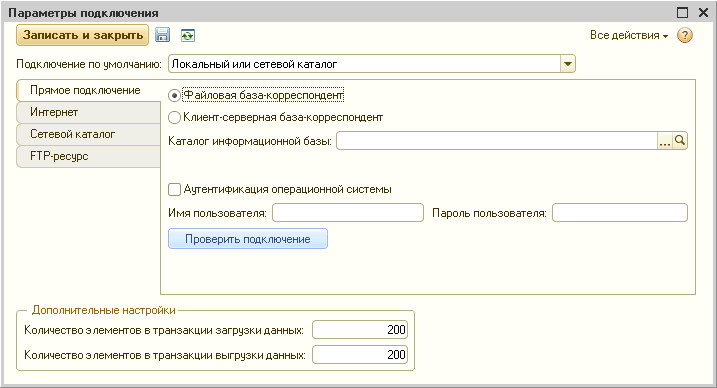This screenshot has height=388, width=717.
Task: Click ellipsis browse button in catalog field
Action: pos(665,141)
